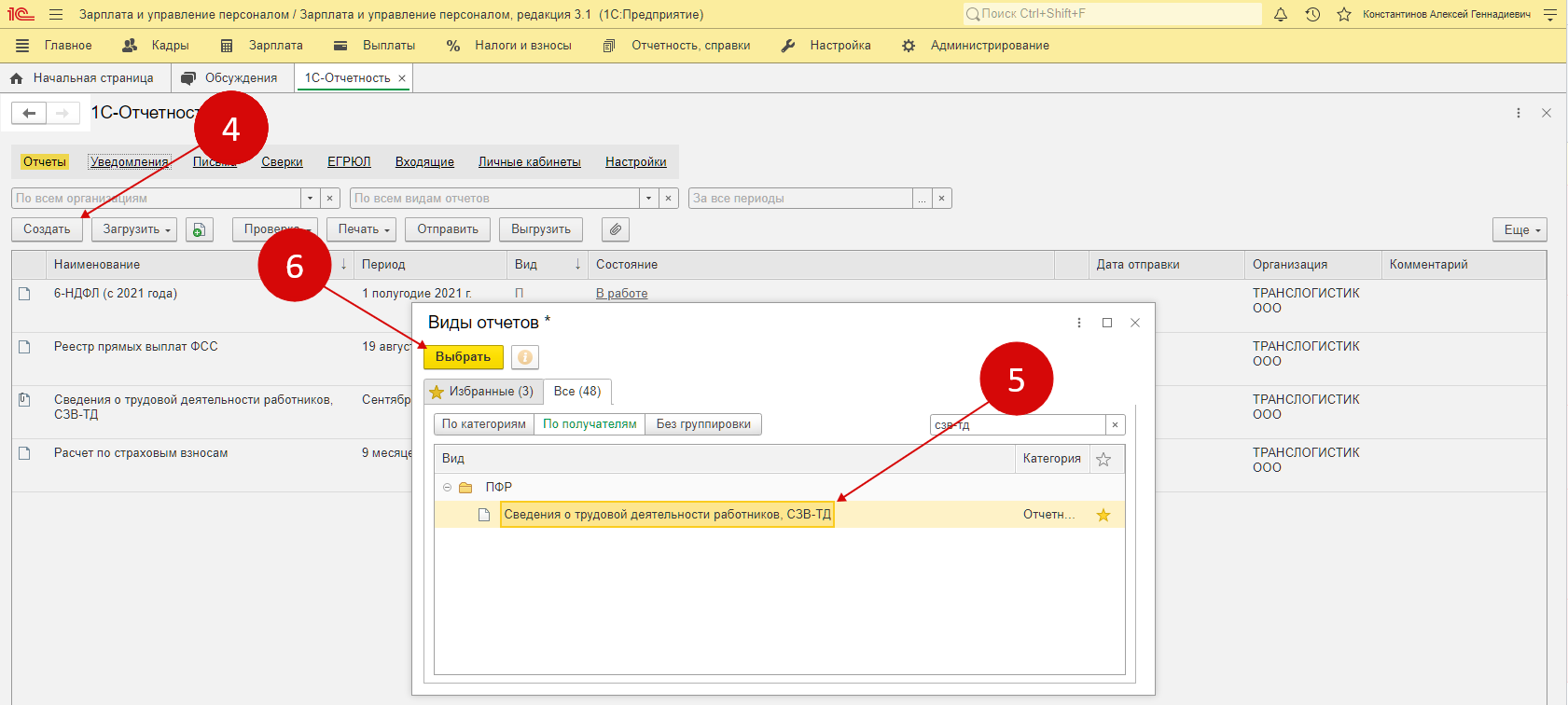Open the Настройка menu

coord(840,46)
